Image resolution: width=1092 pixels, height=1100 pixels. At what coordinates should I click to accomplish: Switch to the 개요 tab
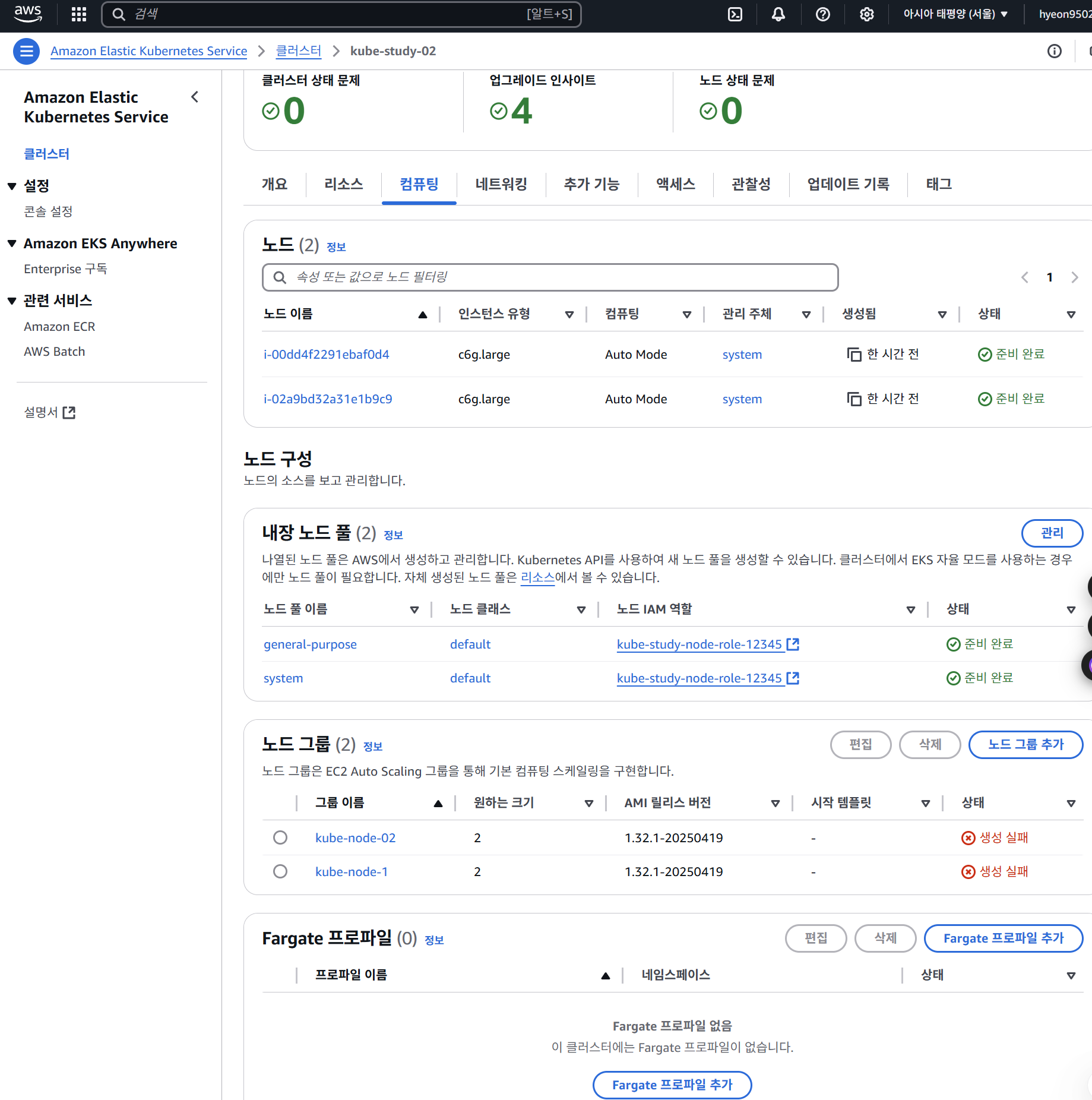275,184
